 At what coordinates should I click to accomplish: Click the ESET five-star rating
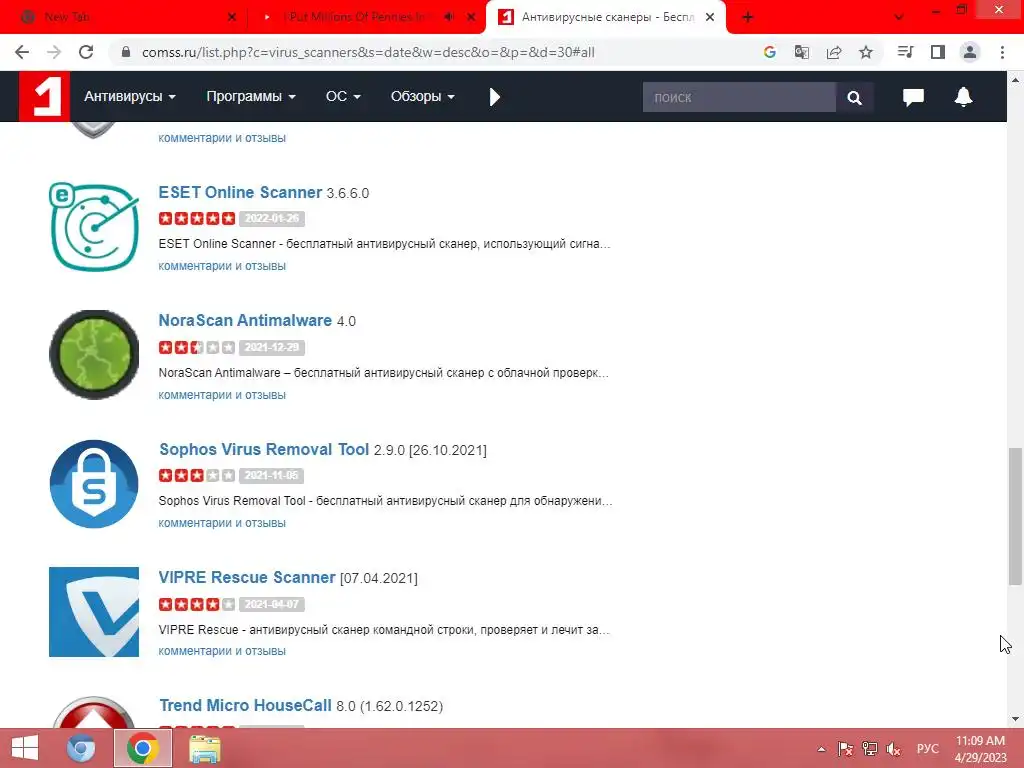197,218
